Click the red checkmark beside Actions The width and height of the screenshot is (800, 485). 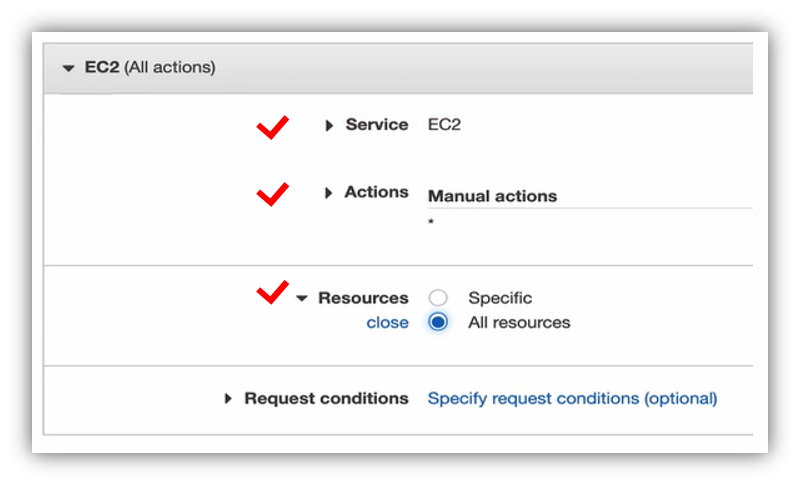tap(272, 194)
